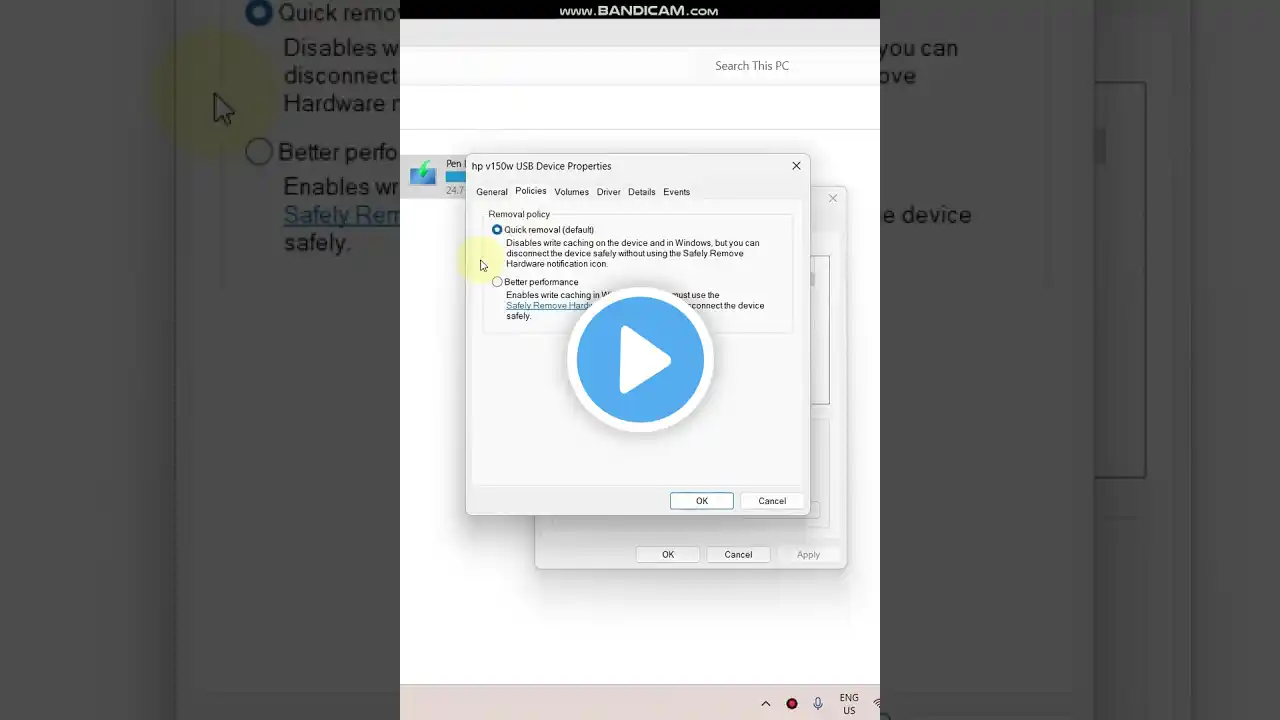
Task: Click OK in the background properties window
Action: point(668,554)
